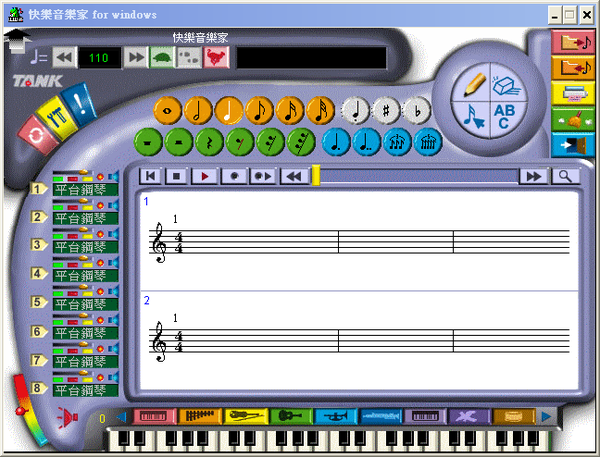
Task: Choose the flat accidental button
Action: click(x=416, y=111)
